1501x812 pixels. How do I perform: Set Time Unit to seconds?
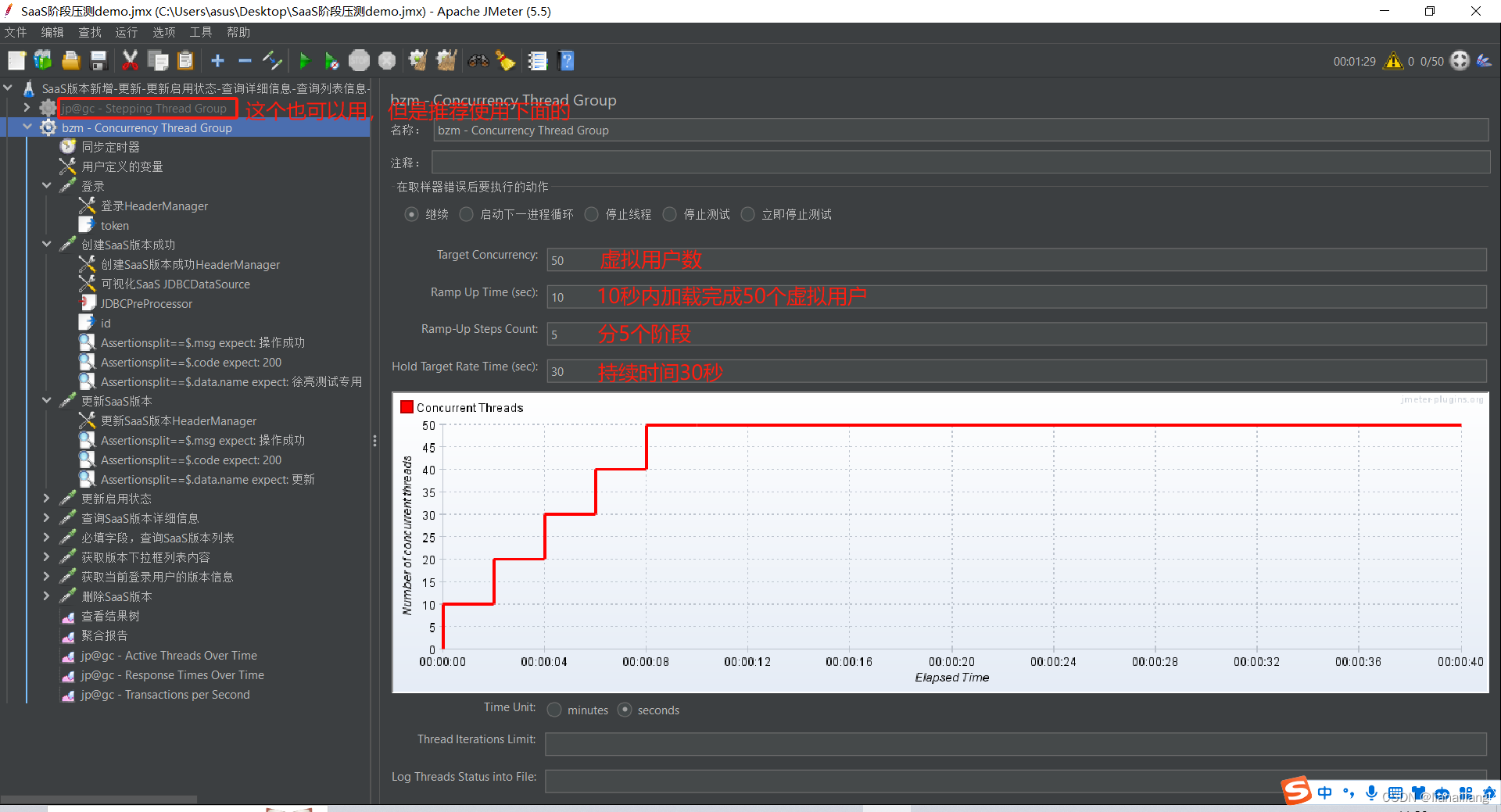click(x=625, y=710)
